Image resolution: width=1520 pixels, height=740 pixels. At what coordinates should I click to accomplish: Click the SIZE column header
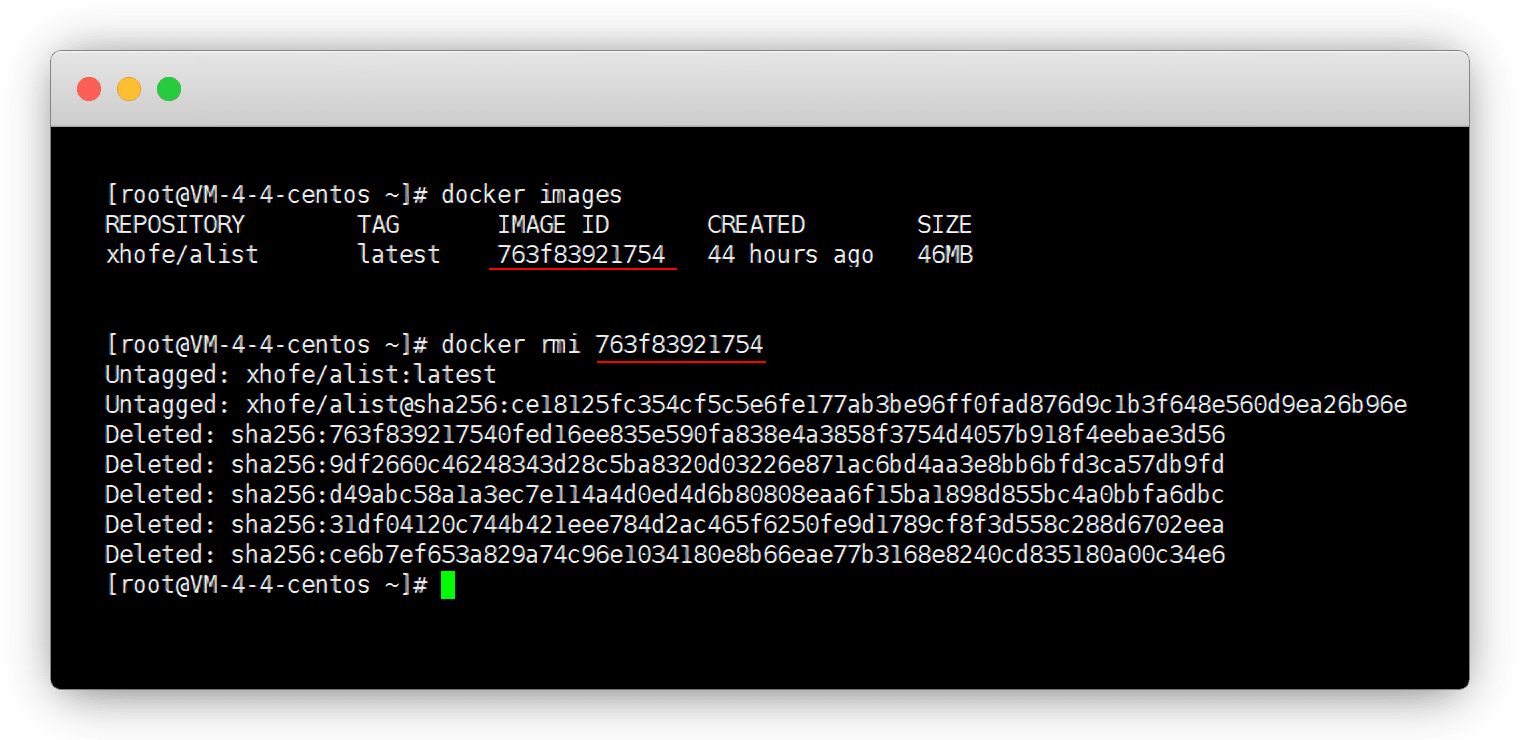pyautogui.click(x=944, y=225)
